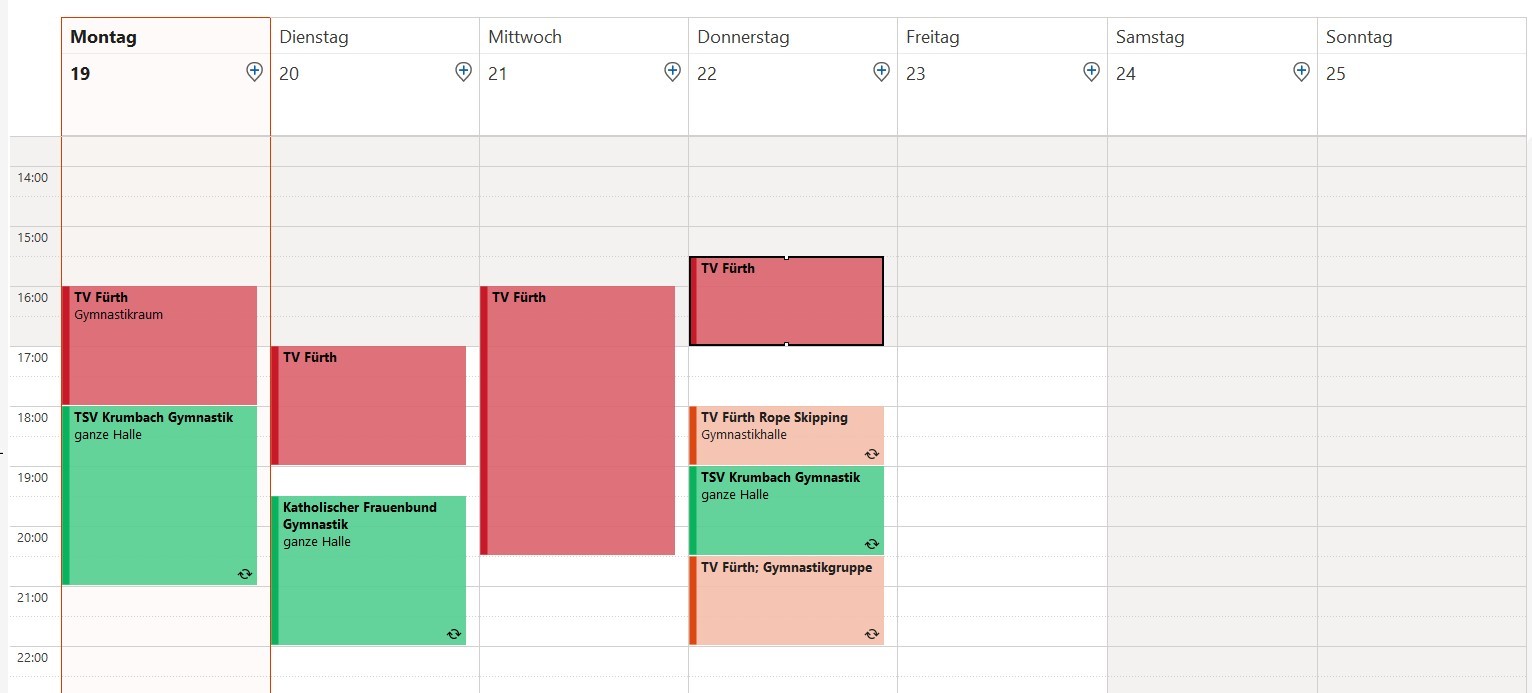This screenshot has width=1532, height=693.
Task: Click recurrence icon on Monday TSV Krumbach event
Action: click(x=244, y=573)
